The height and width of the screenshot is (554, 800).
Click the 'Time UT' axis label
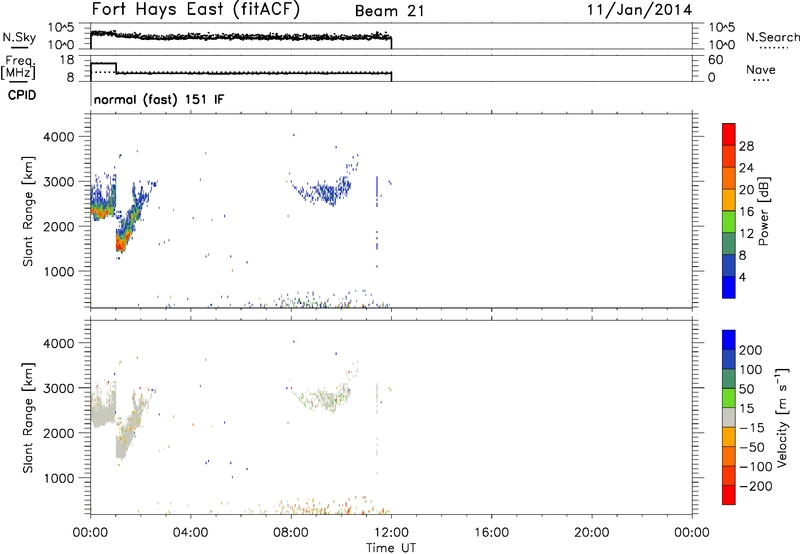tap(391, 548)
